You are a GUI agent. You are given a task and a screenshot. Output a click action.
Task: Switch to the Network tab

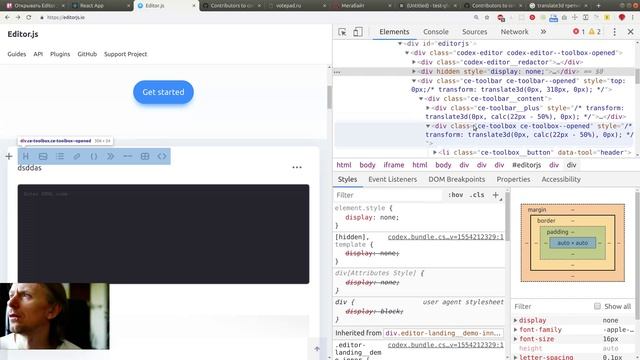514,32
